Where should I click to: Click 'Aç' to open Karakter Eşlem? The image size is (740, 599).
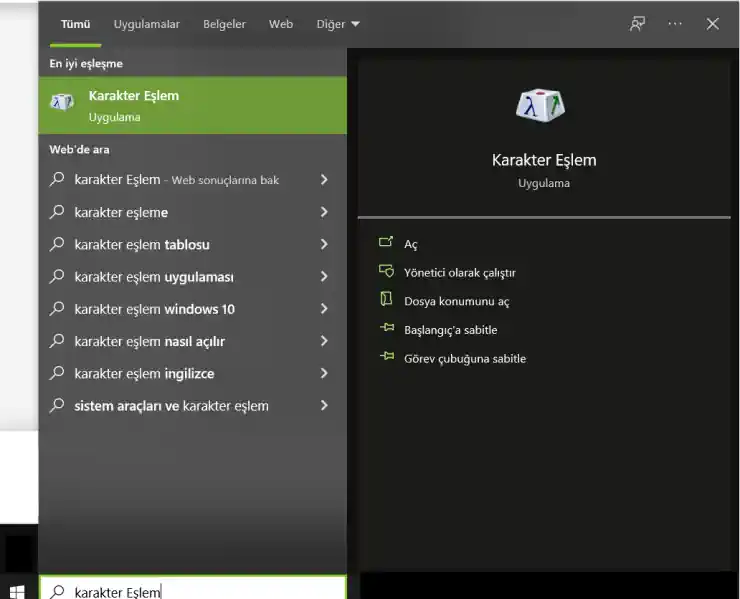coord(411,244)
